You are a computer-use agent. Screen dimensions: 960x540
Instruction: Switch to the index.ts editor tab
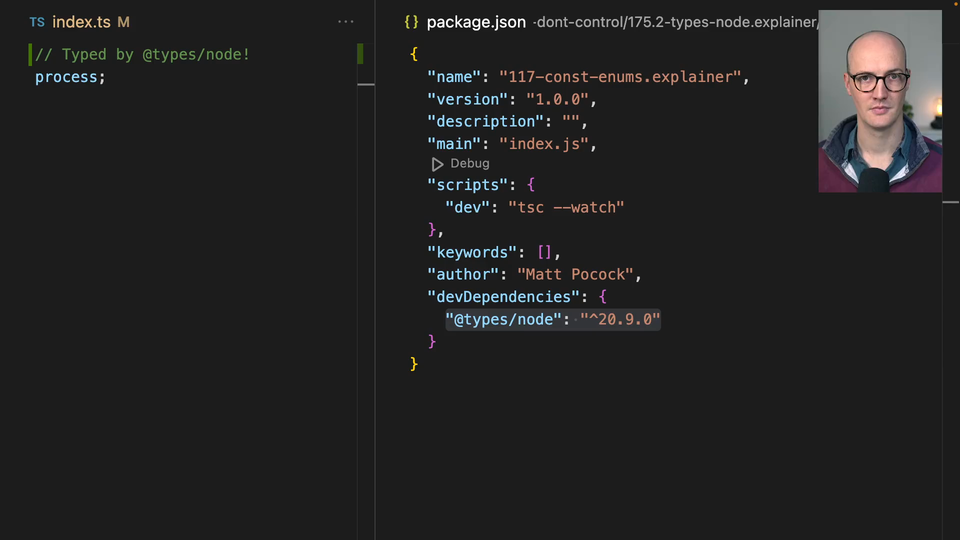pyautogui.click(x=81, y=22)
